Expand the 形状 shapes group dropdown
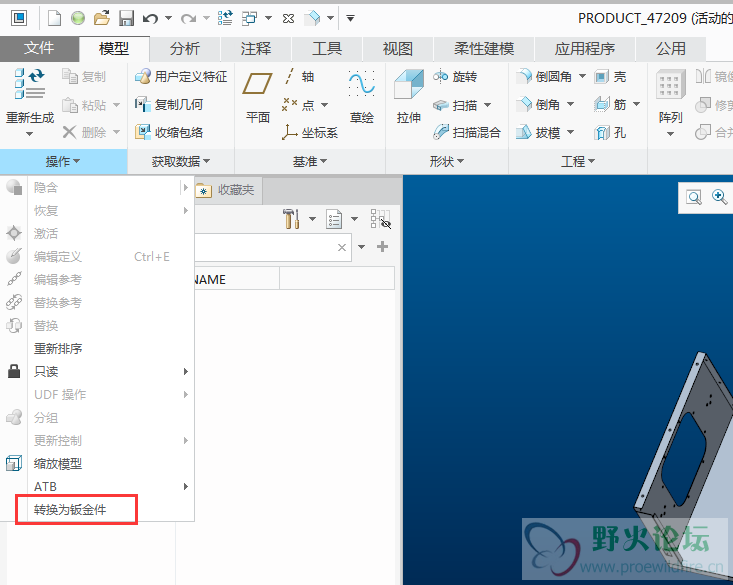 point(447,162)
